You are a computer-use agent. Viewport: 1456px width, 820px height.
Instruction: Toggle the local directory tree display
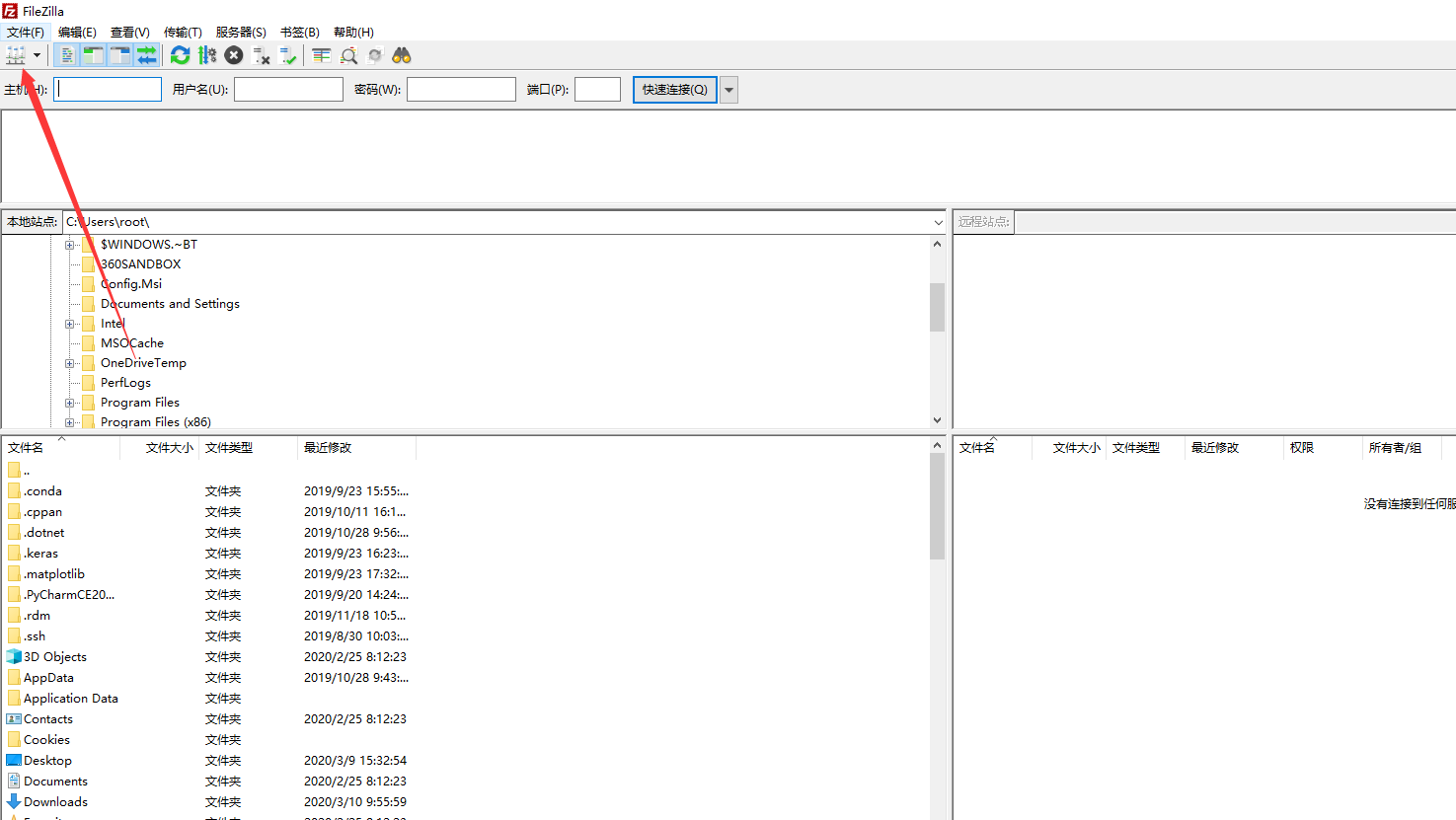point(93,55)
